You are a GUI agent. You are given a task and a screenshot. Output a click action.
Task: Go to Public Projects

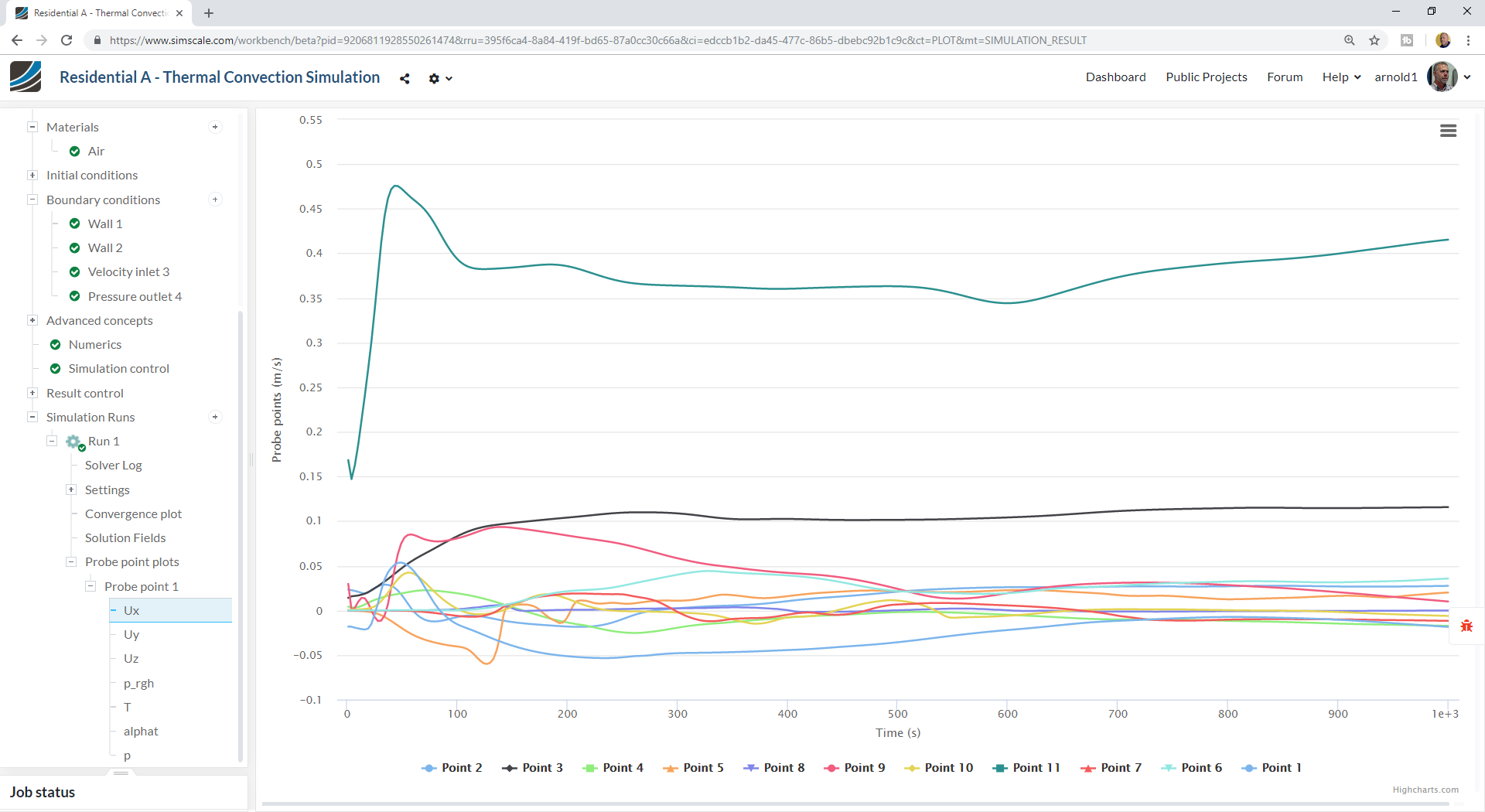[x=1206, y=77]
